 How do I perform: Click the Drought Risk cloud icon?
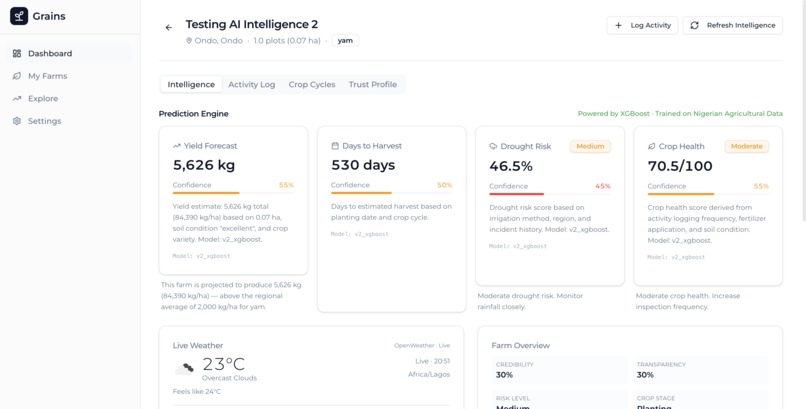tap(493, 146)
